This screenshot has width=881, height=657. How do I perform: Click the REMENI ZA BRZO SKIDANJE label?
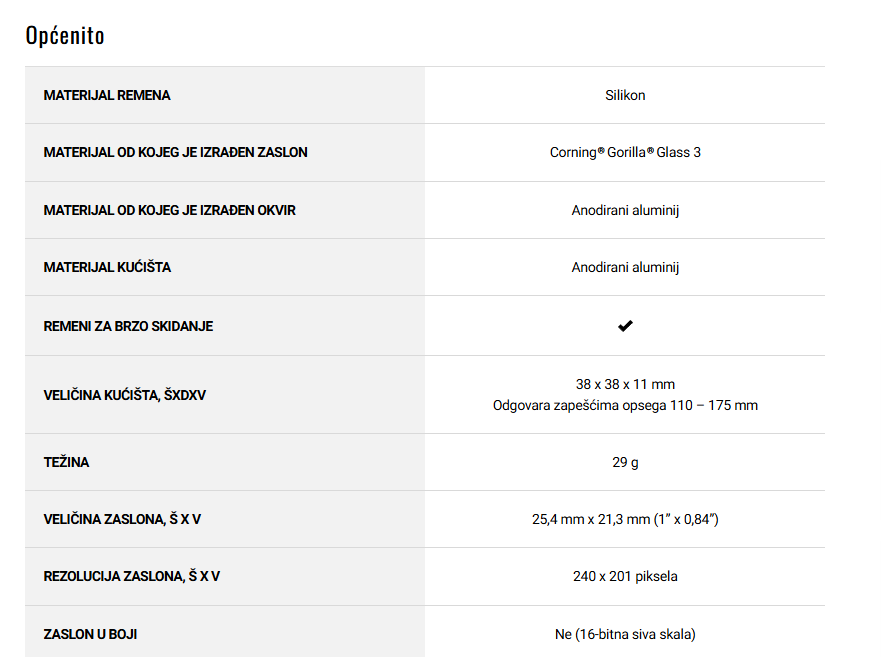(x=128, y=326)
